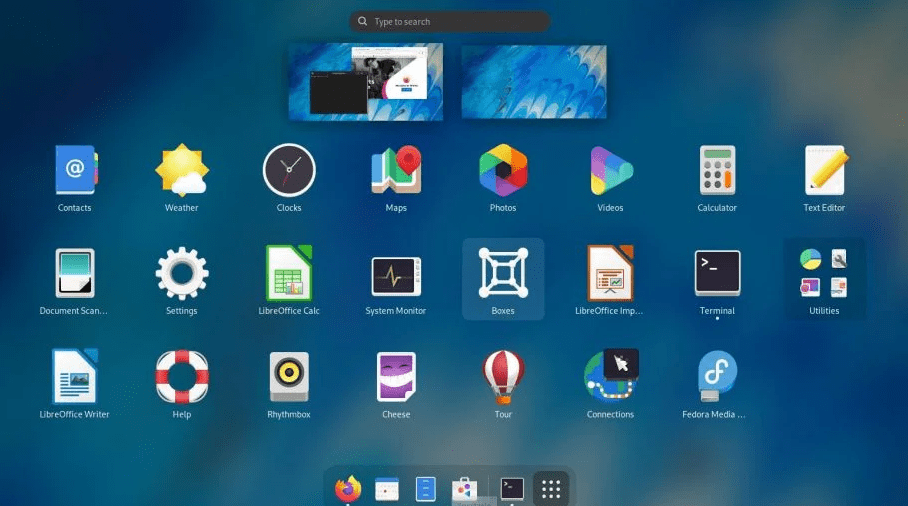
Task: Switch to the first workspace thumbnail
Action: pos(366,82)
